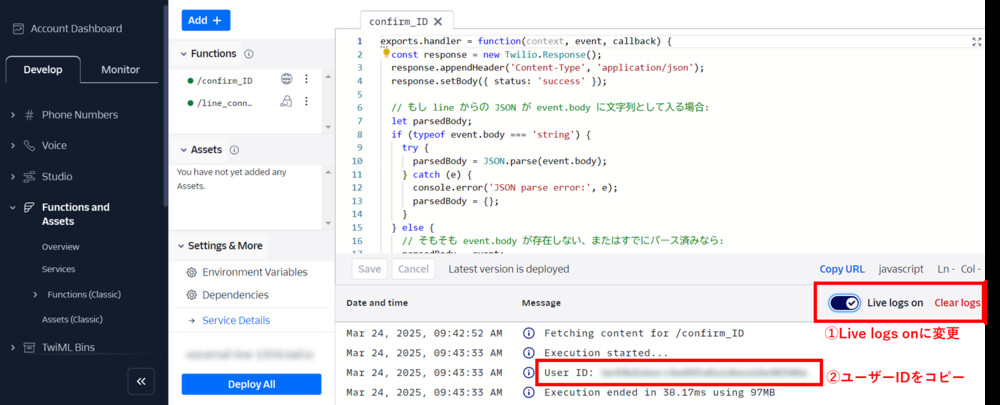
Task: Toggle the Live logs switch
Action: tap(845, 303)
